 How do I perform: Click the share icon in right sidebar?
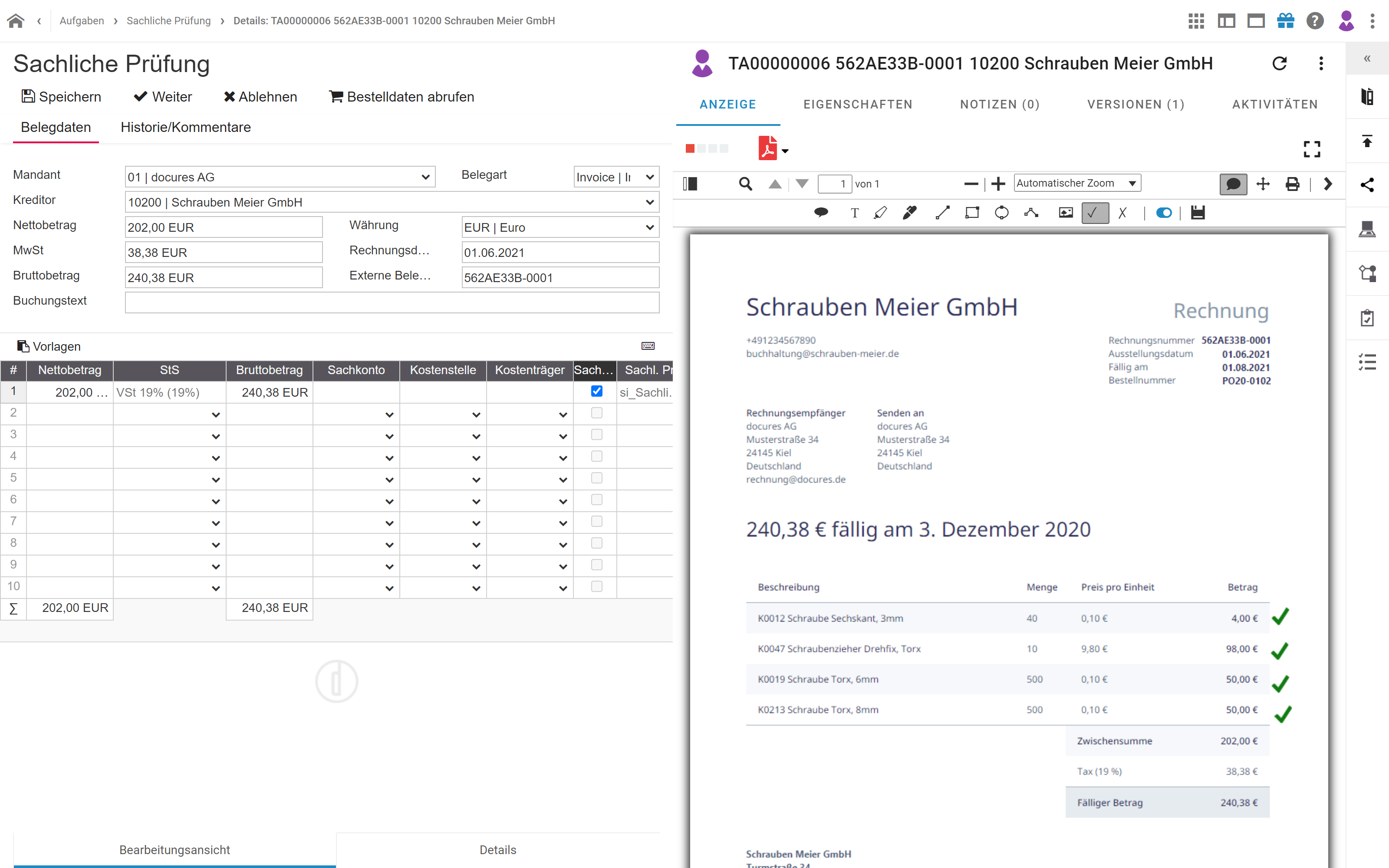click(x=1367, y=185)
